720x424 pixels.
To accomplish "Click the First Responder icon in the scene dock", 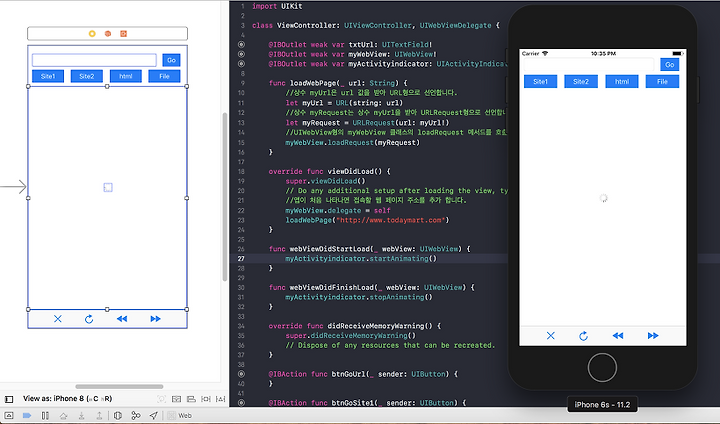I will tap(107, 34).
